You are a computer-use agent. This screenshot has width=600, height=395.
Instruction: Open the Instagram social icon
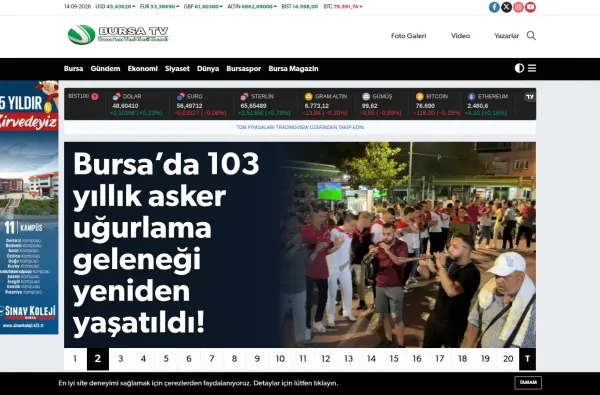click(x=518, y=7)
